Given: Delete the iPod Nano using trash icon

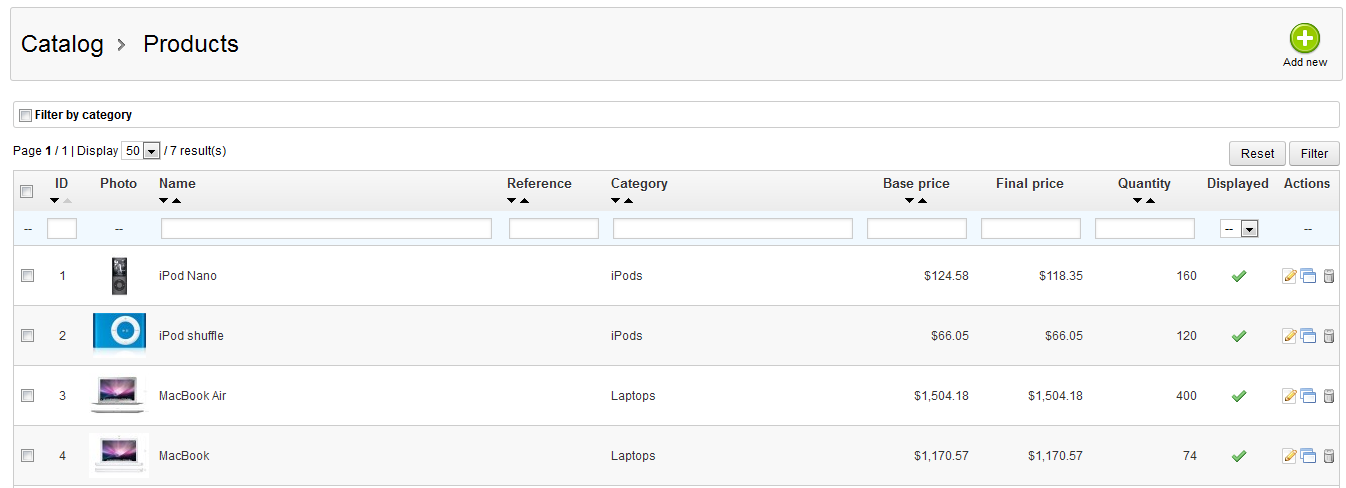Looking at the screenshot, I should (1329, 276).
